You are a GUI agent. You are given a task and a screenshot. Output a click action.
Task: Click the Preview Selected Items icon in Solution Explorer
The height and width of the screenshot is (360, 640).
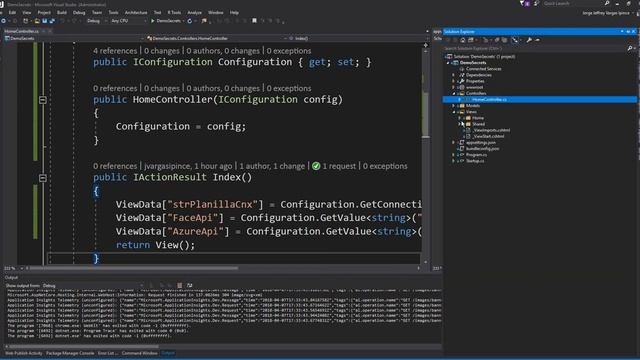coord(537,40)
